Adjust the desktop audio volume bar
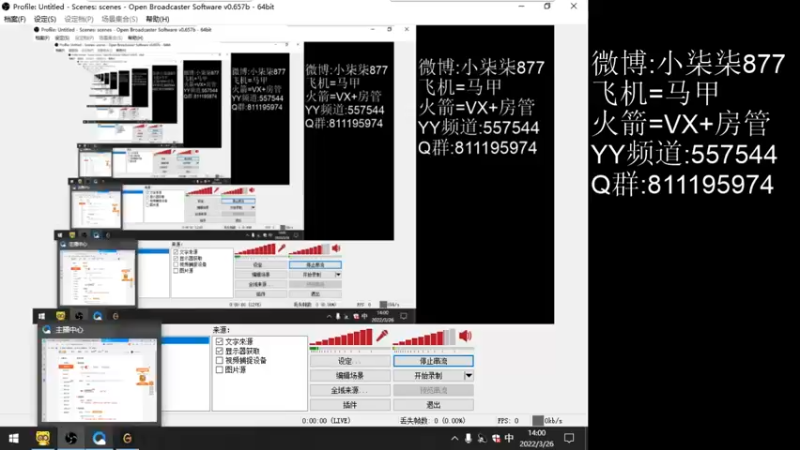The image size is (800, 450). pos(424,338)
